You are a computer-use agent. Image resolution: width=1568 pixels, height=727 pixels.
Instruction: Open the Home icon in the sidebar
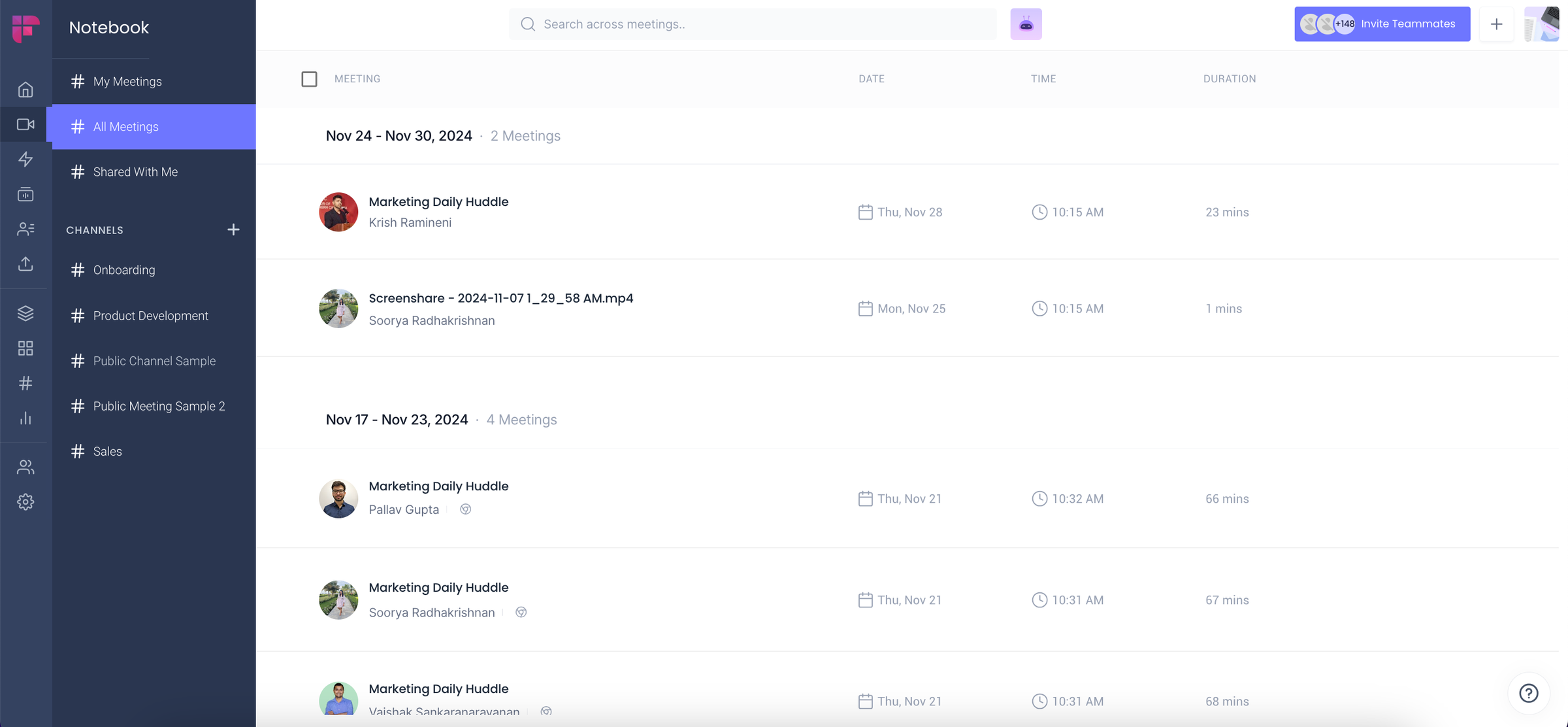tap(25, 90)
